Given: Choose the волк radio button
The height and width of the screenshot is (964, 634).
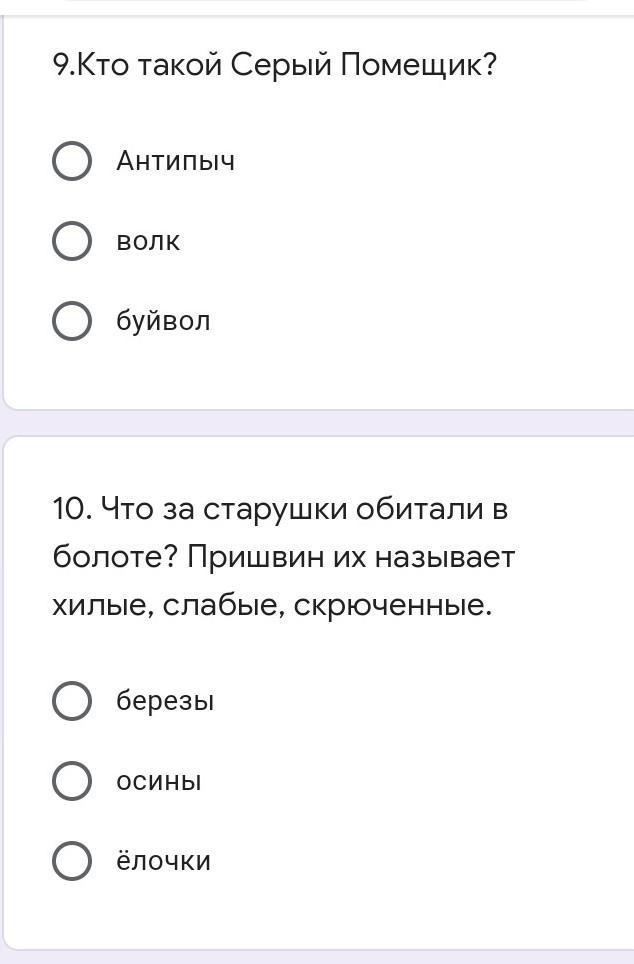Looking at the screenshot, I should [x=72, y=241].
